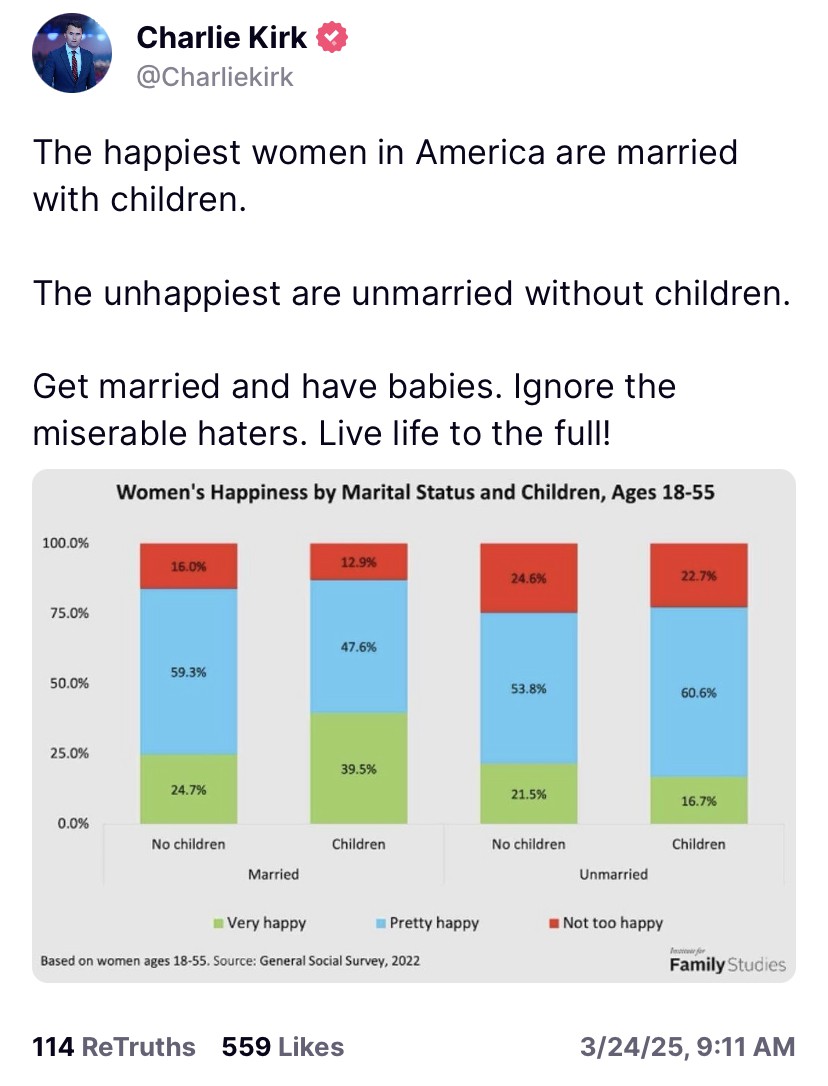Open the Charlie Kirk display name
Image resolution: width=828 pixels, height=1086 pixels.
[x=223, y=38]
